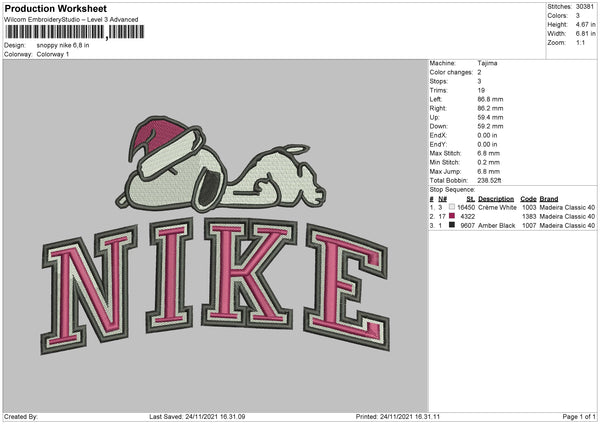600x424 pixels.
Task: Select the Wilcom EmbroideryStudio Level 3 Advanced text
Action: coord(71,20)
